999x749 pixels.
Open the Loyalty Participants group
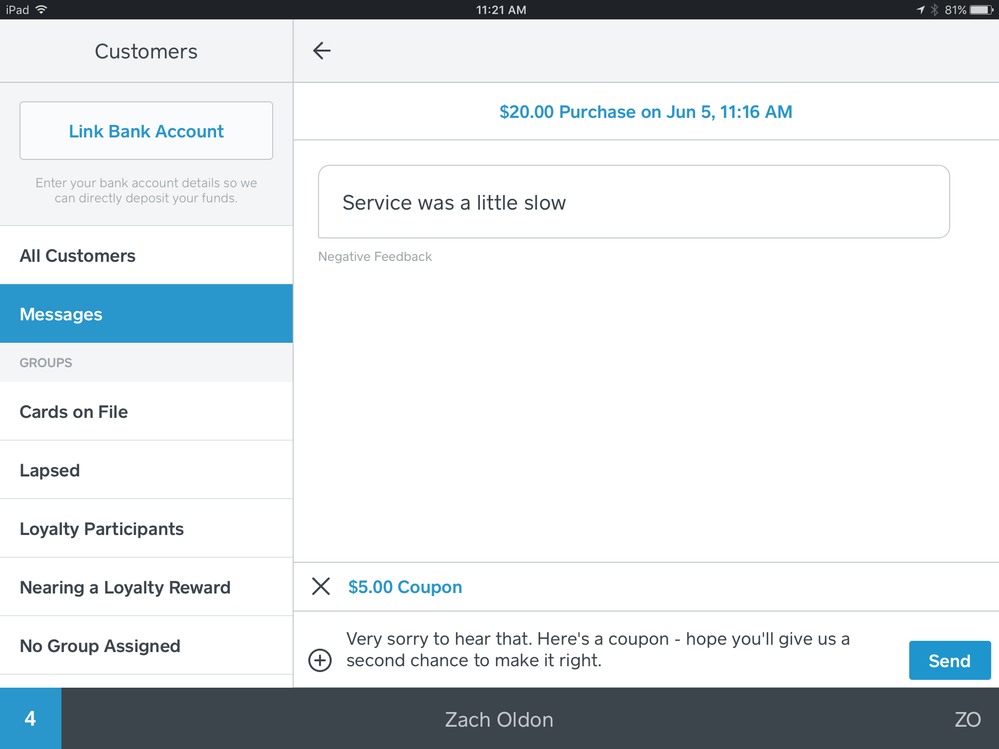146,529
